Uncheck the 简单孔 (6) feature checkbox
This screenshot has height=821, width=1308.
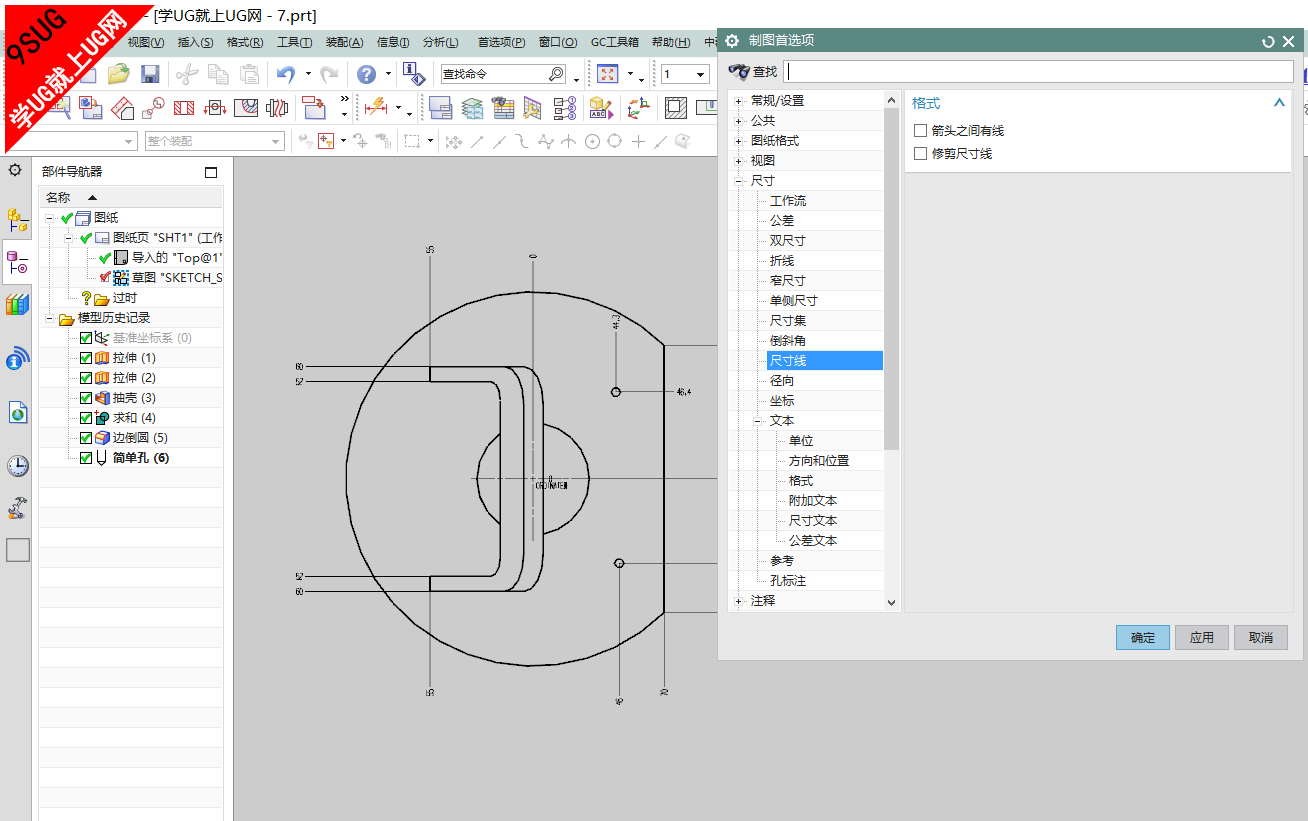click(x=86, y=458)
